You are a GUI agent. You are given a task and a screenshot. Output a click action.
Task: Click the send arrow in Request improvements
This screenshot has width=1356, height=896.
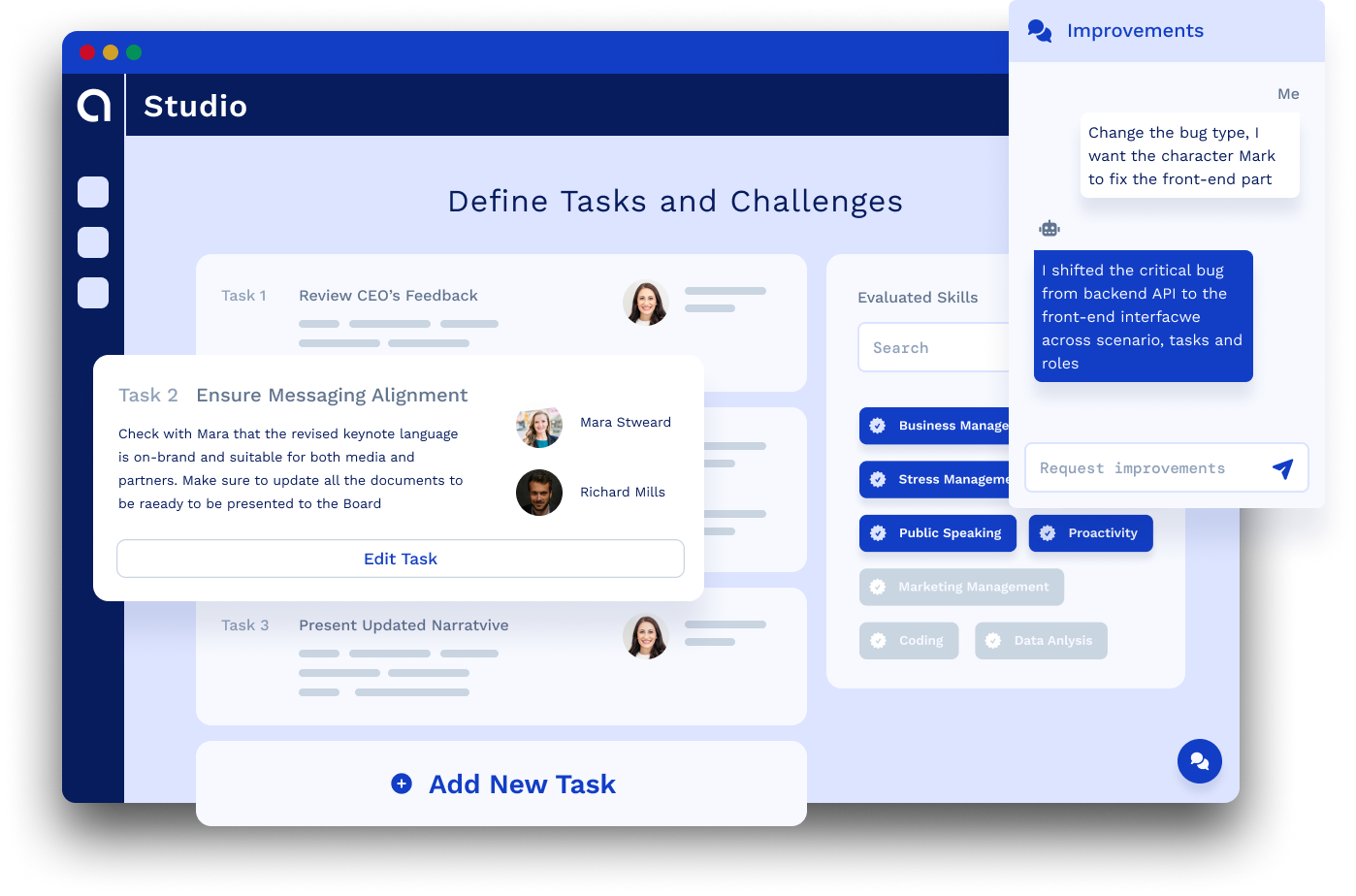1282,469
